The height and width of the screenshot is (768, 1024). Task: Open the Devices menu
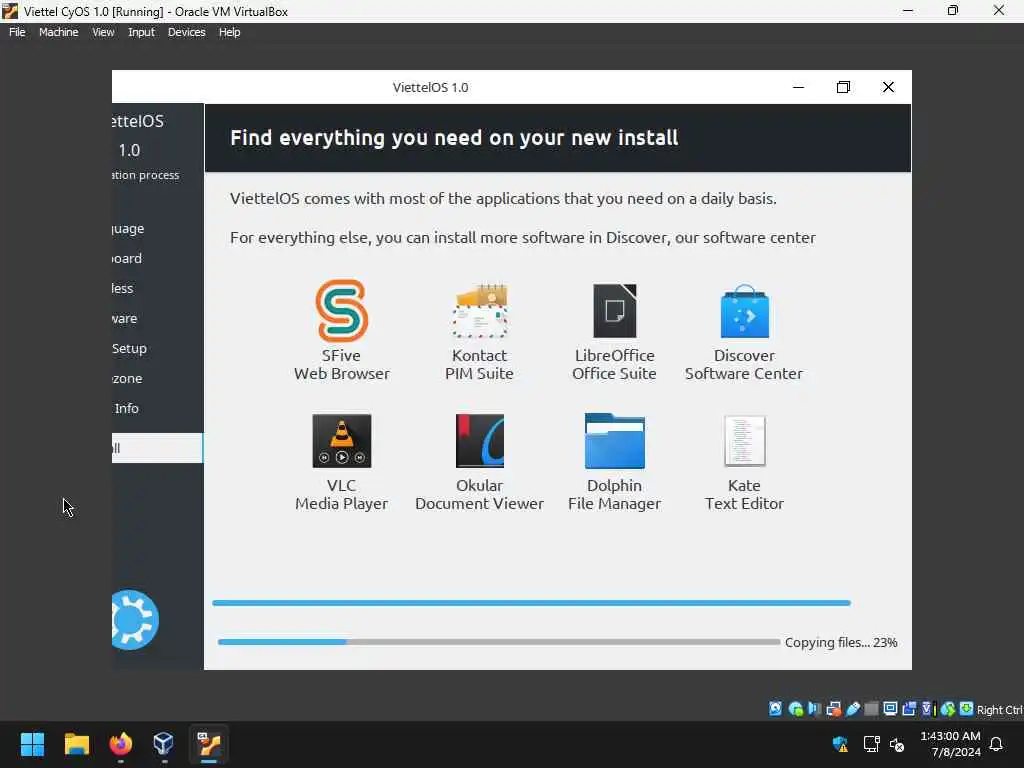187,32
